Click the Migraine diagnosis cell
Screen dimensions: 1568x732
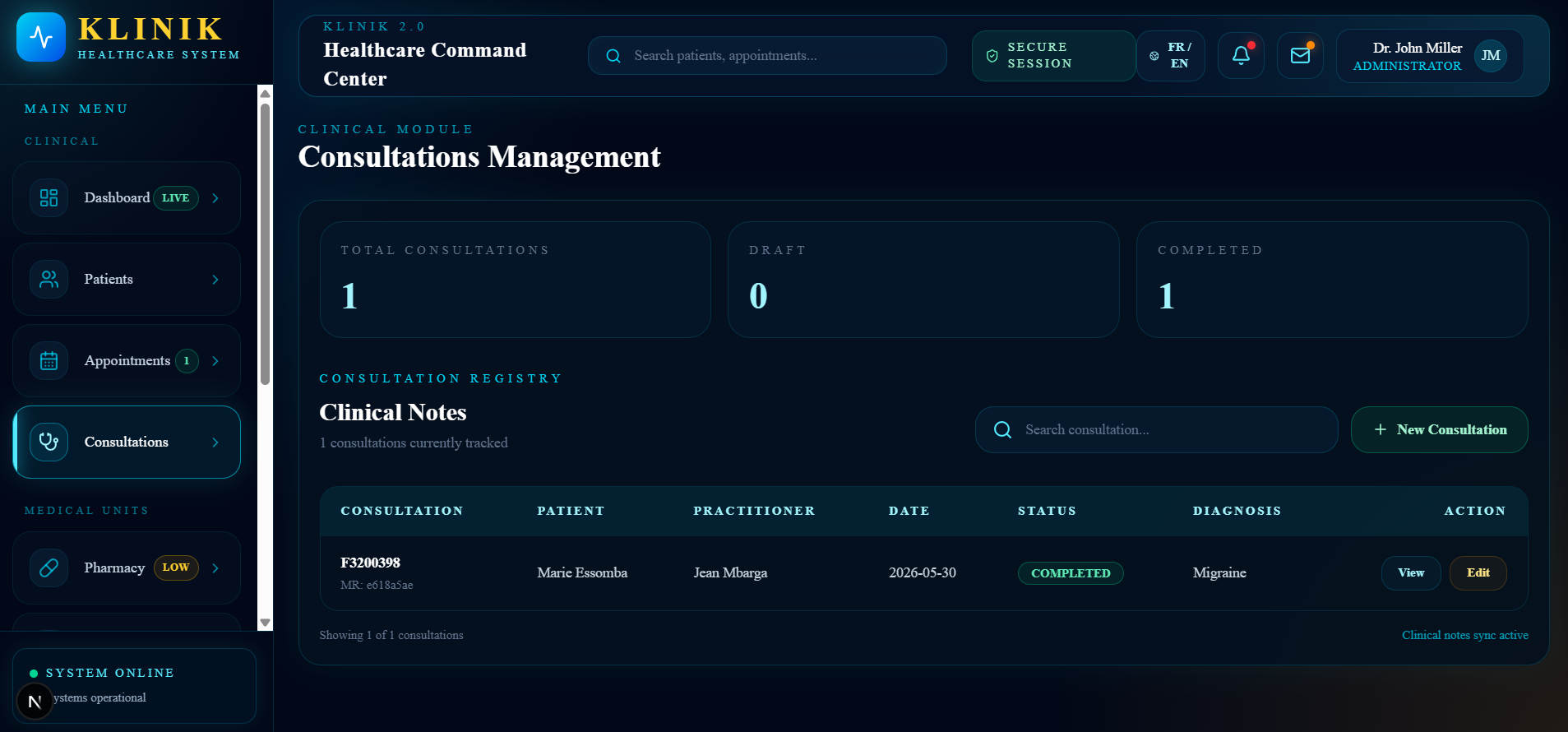[x=1219, y=573]
